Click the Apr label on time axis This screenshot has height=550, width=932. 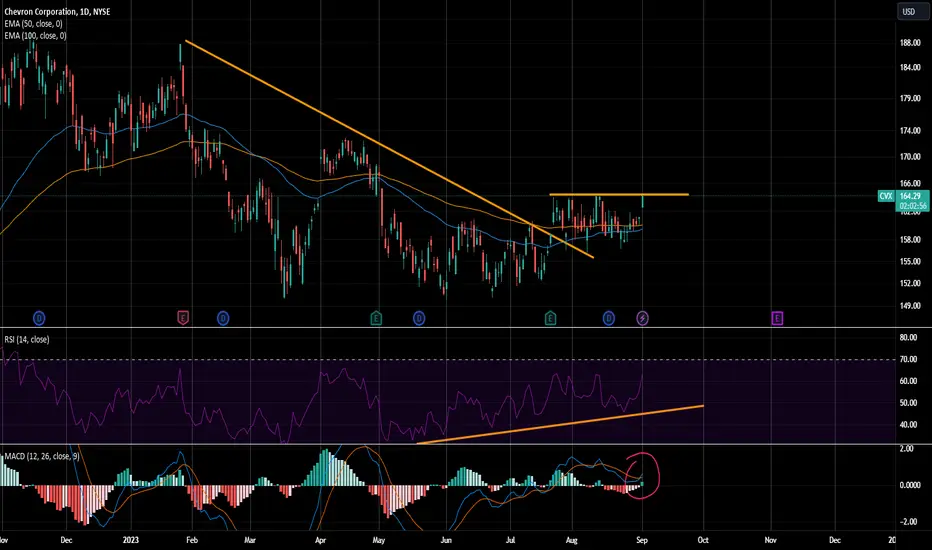coord(320,540)
